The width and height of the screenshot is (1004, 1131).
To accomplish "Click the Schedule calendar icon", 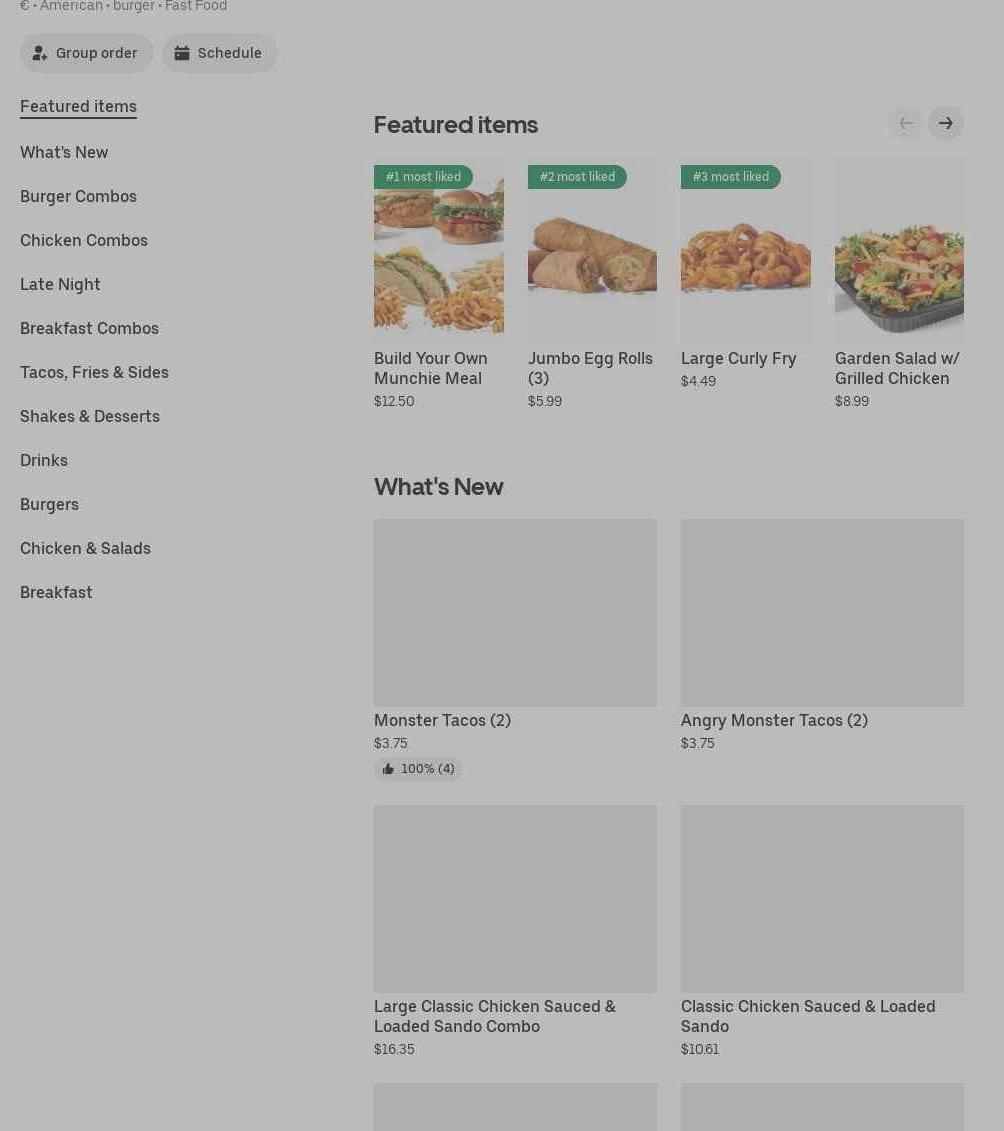I will [182, 53].
